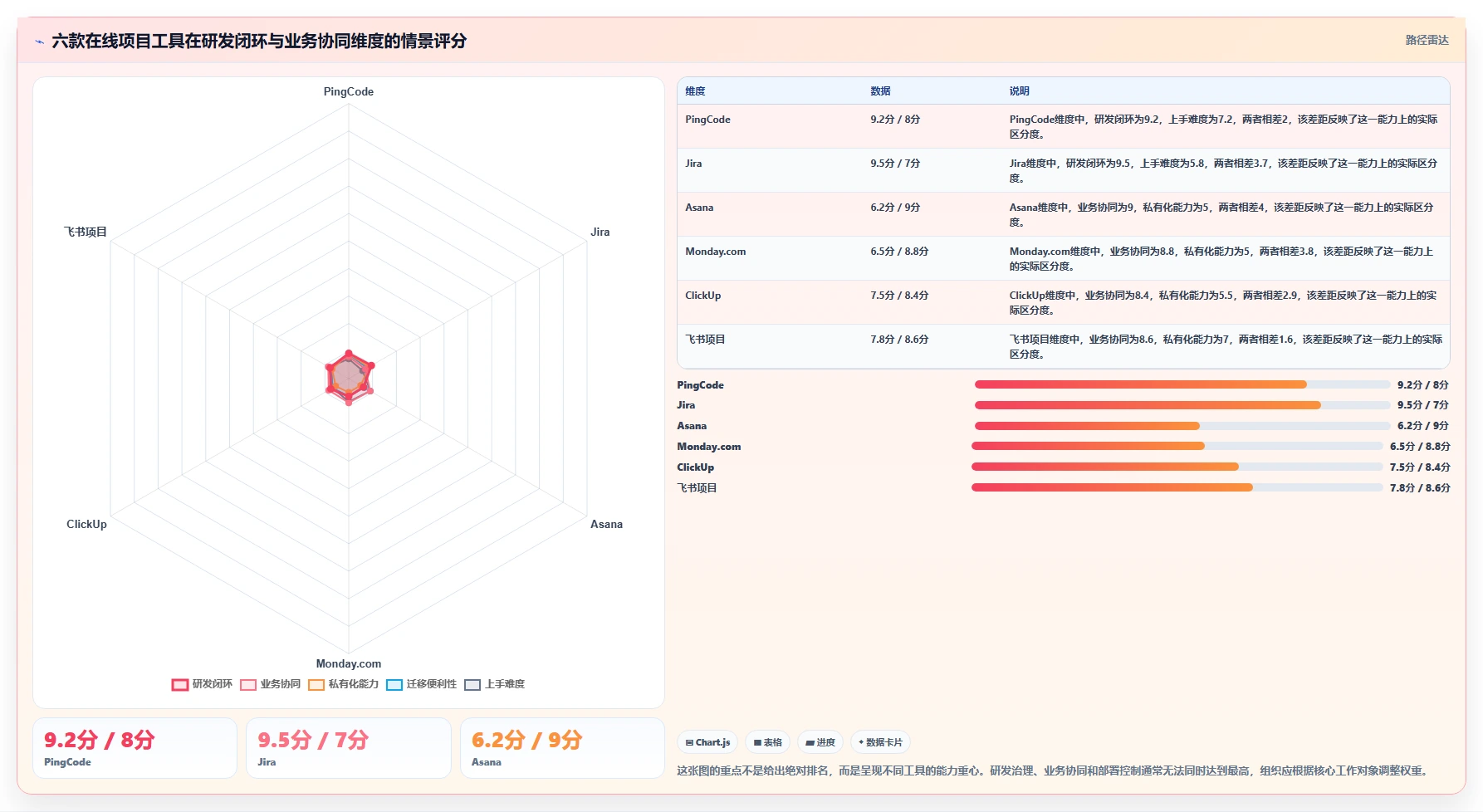Click the description text beginning Asana维度中
1483x812 pixels.
click(1221, 214)
